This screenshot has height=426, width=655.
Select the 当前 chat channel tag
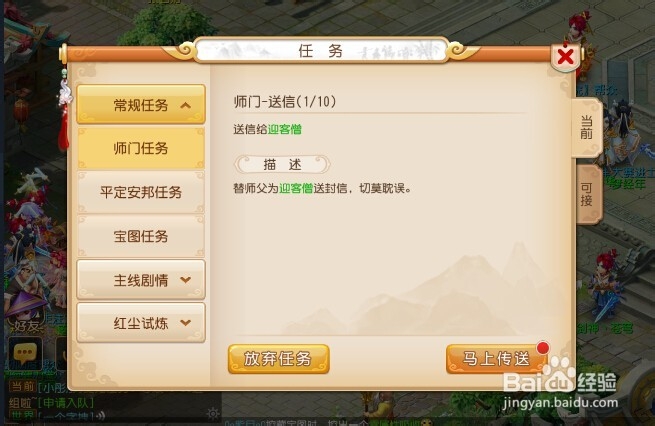pyautogui.click(x=22, y=386)
